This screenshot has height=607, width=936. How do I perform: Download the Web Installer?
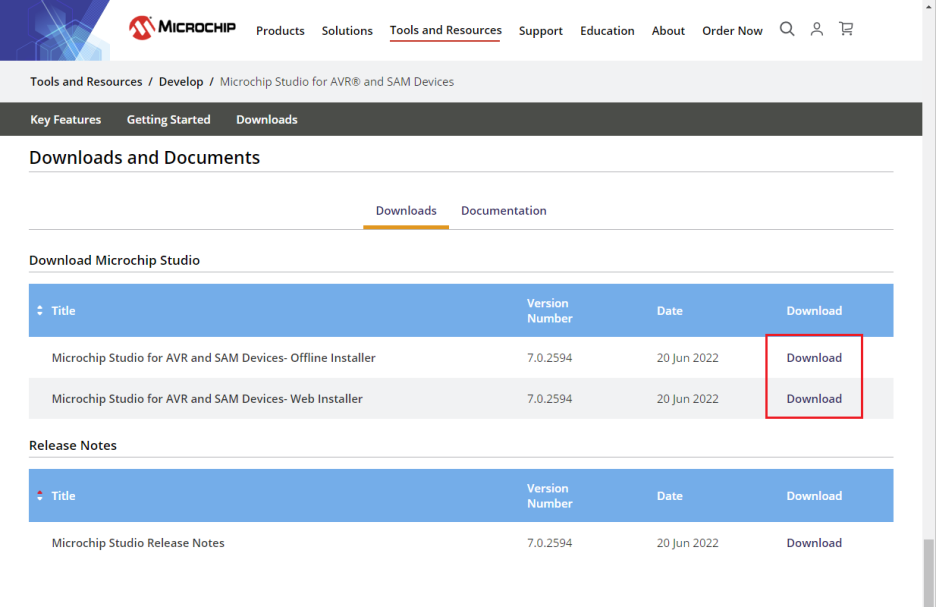(814, 399)
